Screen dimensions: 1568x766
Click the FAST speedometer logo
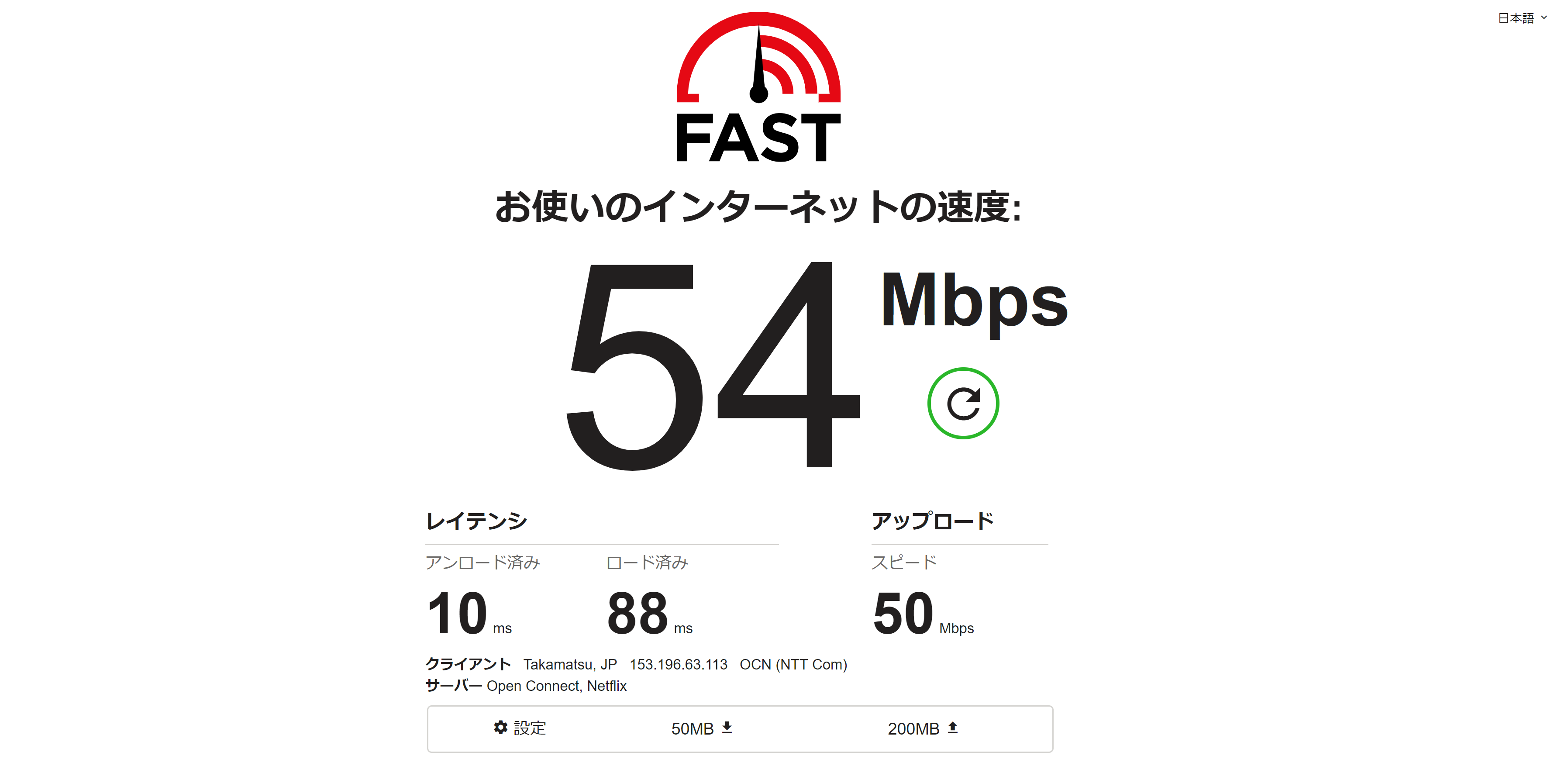coord(758,87)
